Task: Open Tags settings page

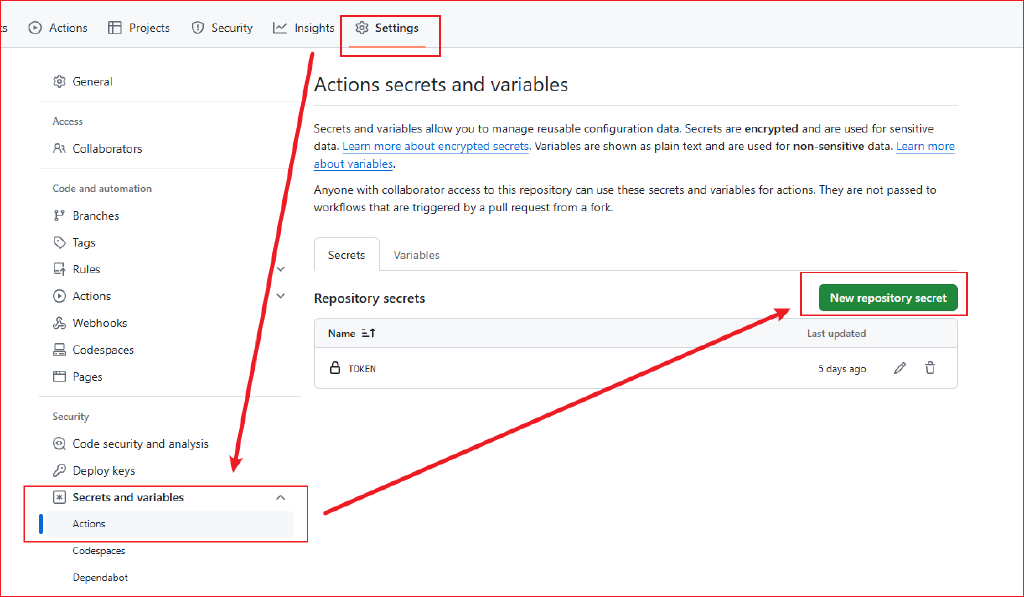Action: coord(84,243)
